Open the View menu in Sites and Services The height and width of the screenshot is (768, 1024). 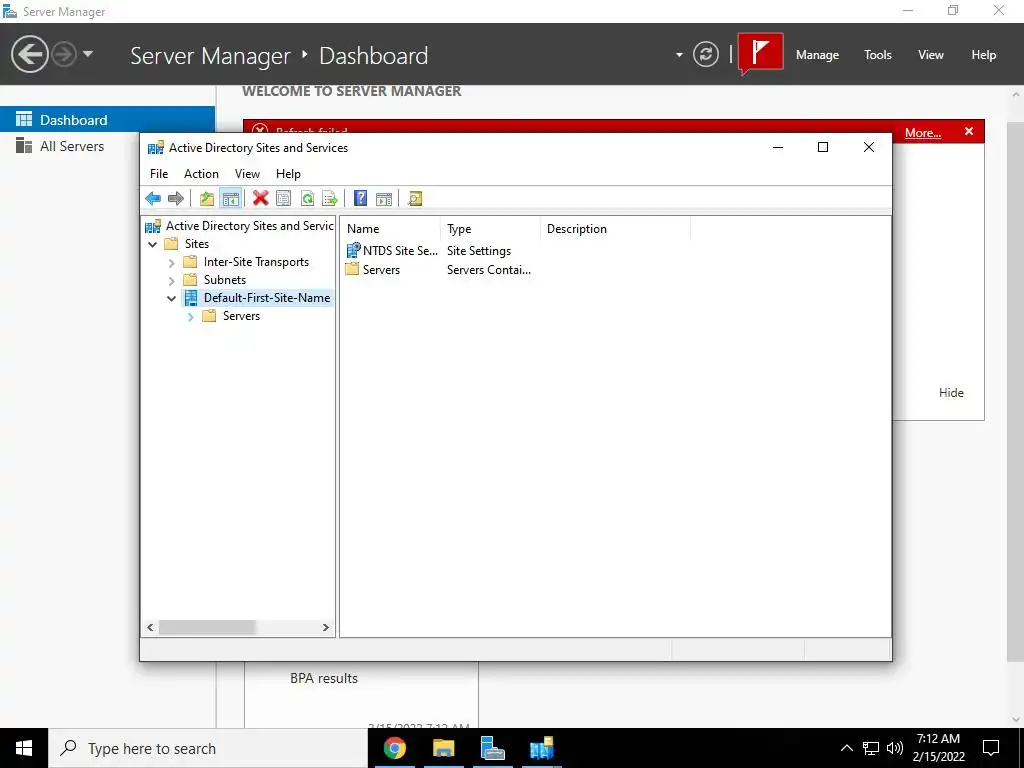[x=248, y=174]
